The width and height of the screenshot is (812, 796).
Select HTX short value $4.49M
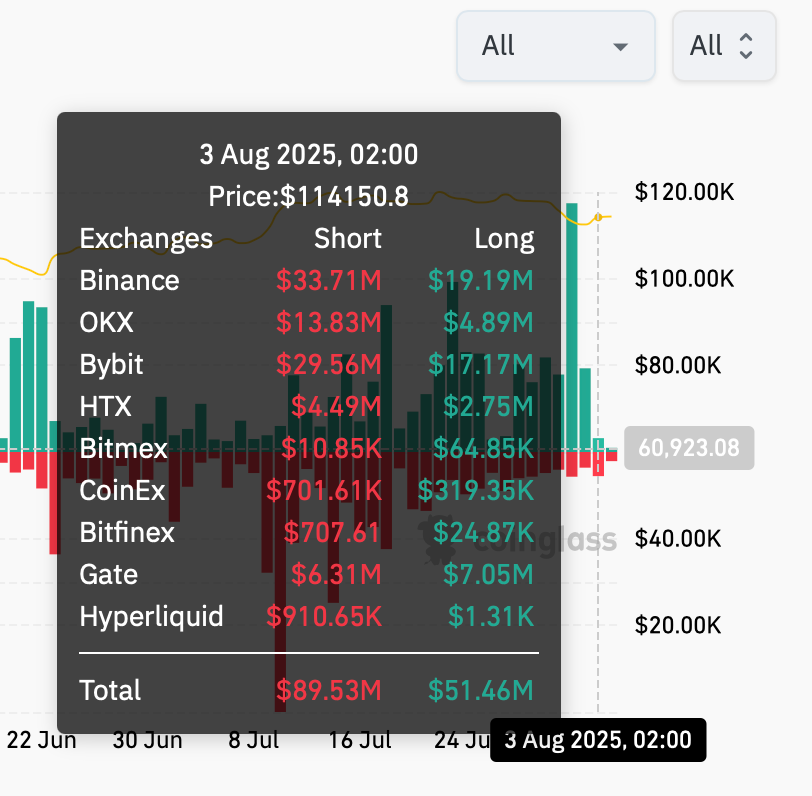pyautogui.click(x=336, y=406)
